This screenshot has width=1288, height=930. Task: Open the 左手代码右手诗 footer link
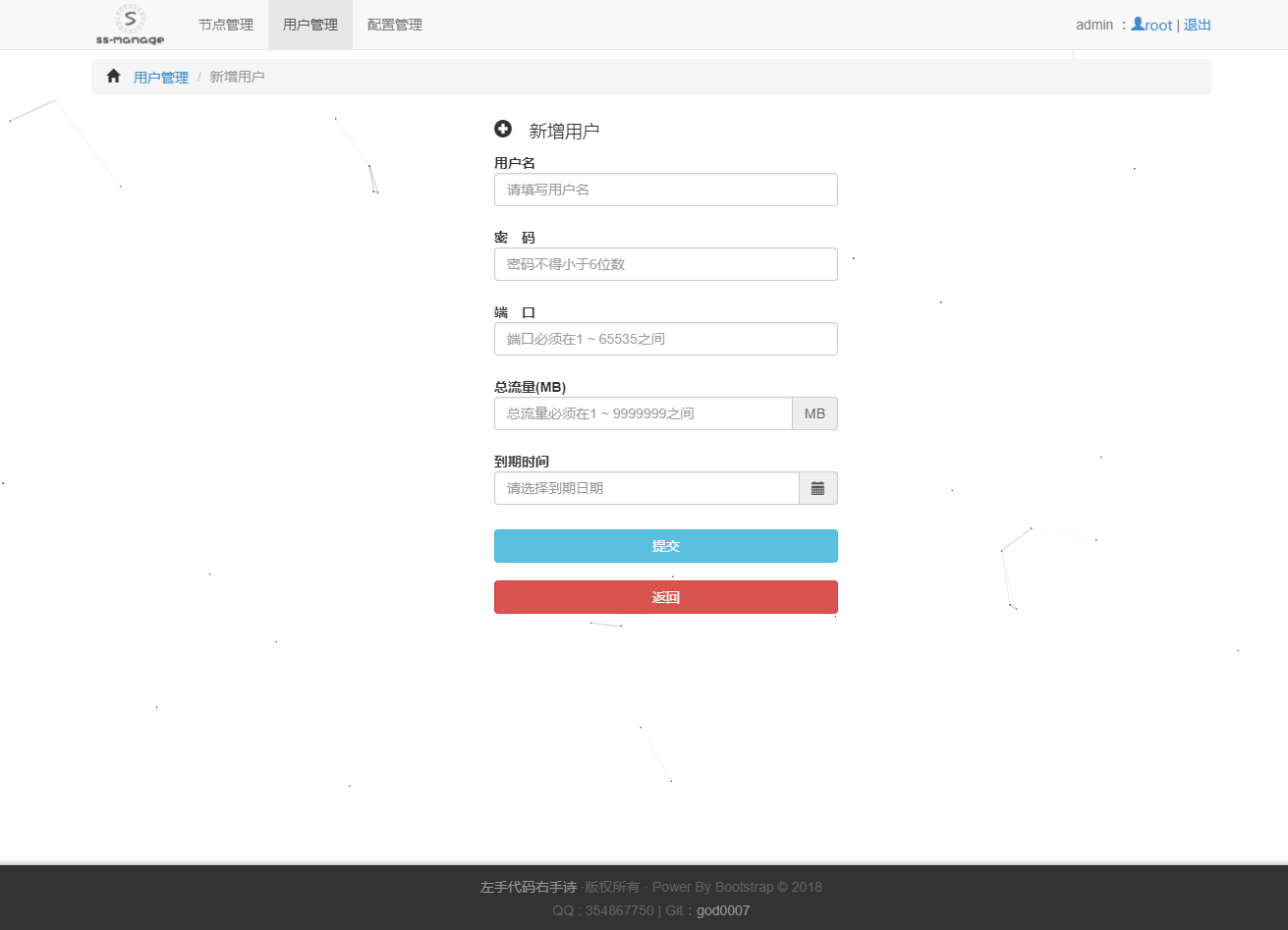pyautogui.click(x=528, y=887)
